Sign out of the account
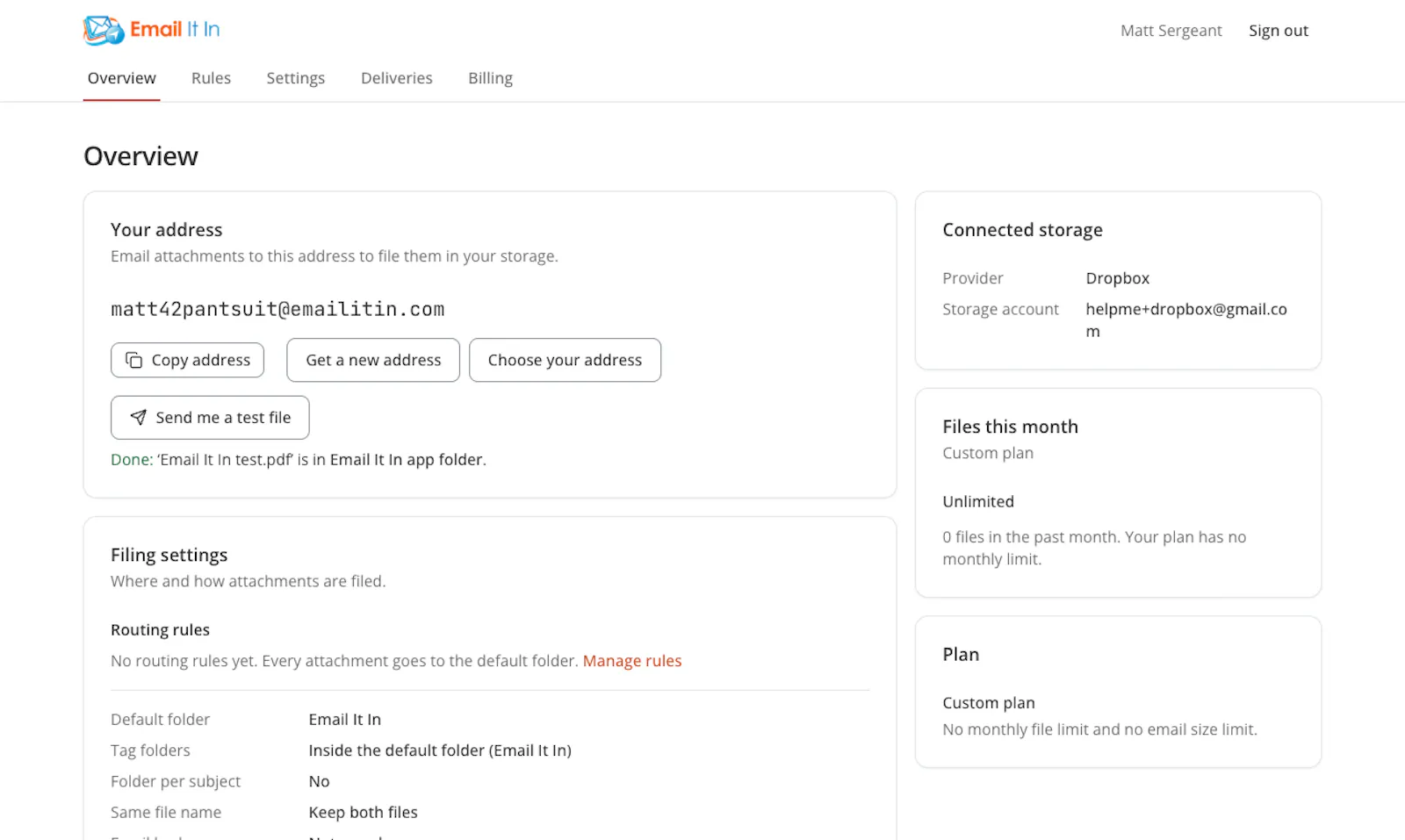 [x=1279, y=31]
